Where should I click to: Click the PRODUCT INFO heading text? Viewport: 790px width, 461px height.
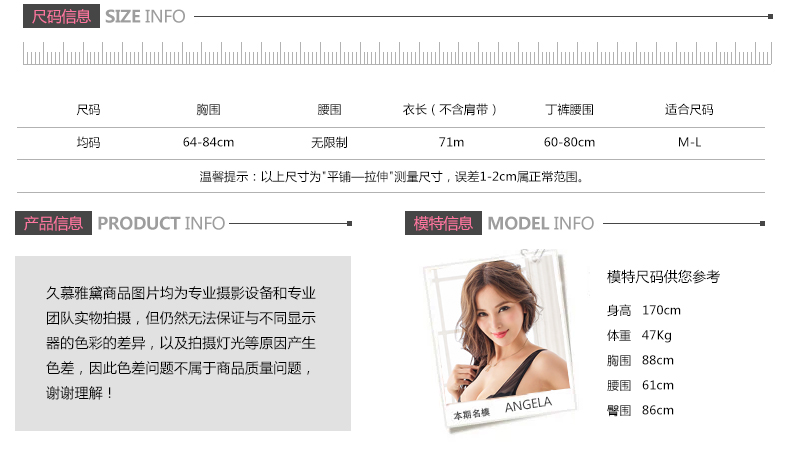[161, 223]
